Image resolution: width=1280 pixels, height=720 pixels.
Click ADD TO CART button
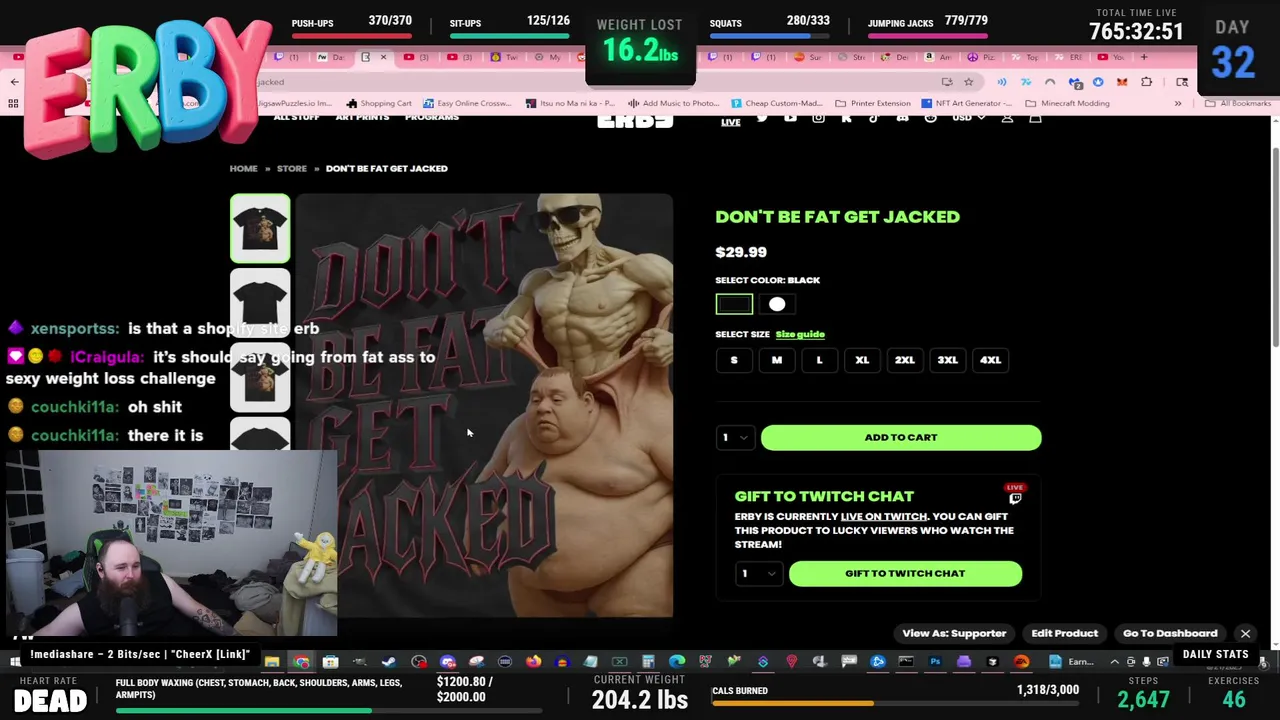click(x=901, y=437)
